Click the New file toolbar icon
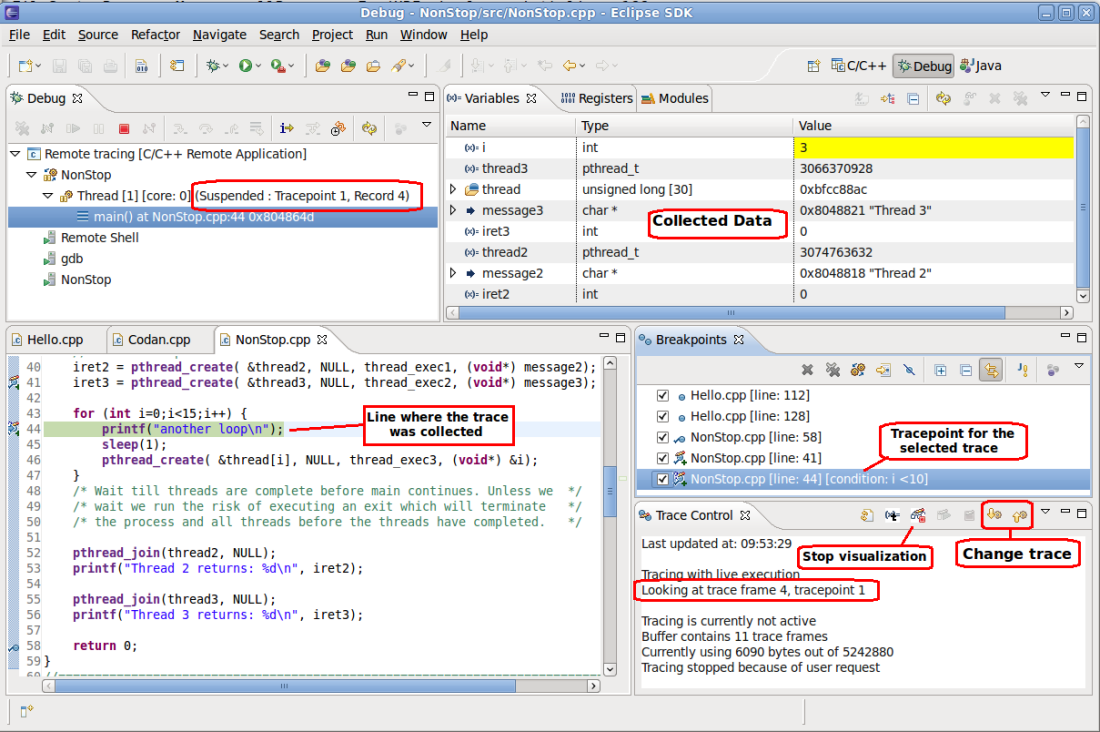The height and width of the screenshot is (732, 1100). (x=25, y=66)
